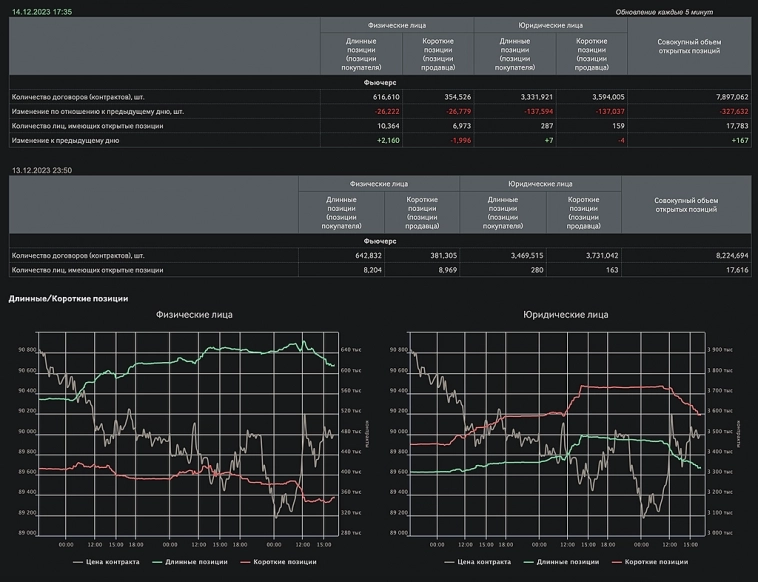Click the 'Юридические лица' chart title
The width and height of the screenshot is (758, 582).
(565, 315)
